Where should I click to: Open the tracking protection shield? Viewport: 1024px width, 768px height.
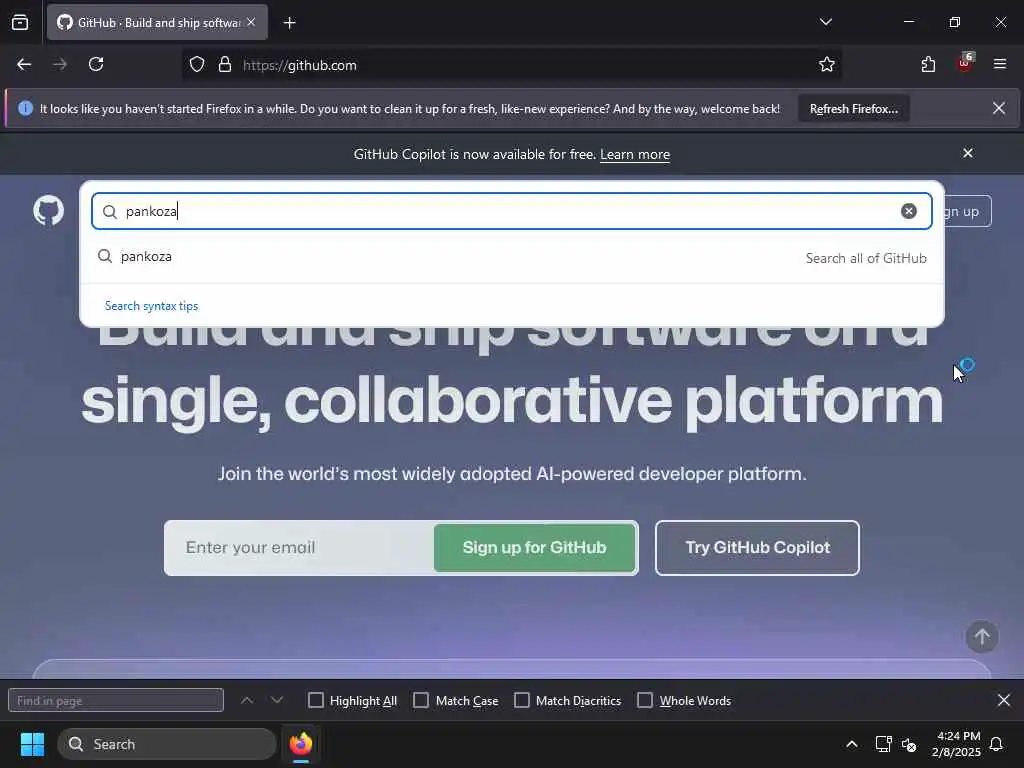pos(197,65)
